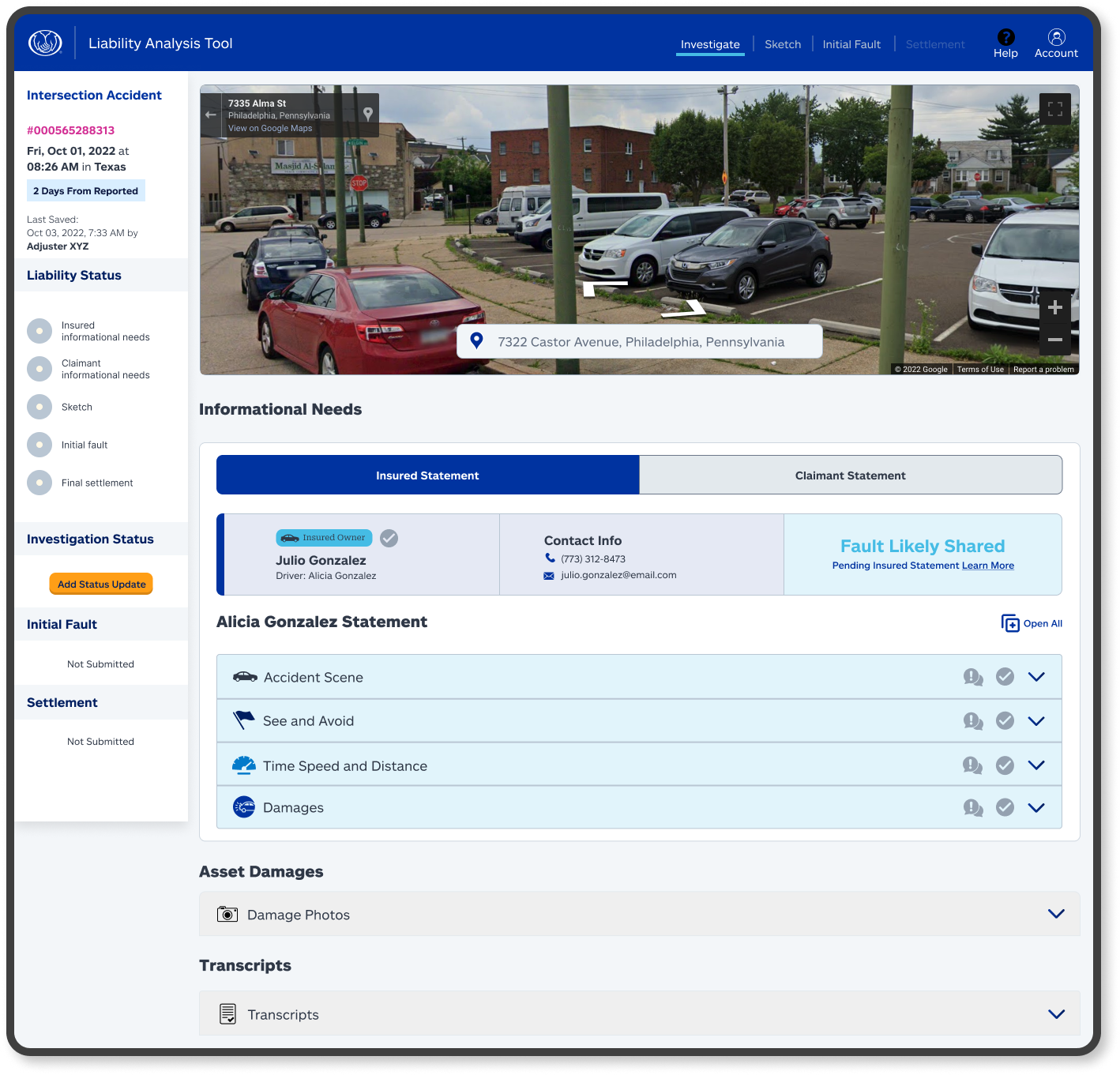Click comment icon on Time Speed and Distance
Viewport: 1120px width, 1075px height.
pos(973,765)
